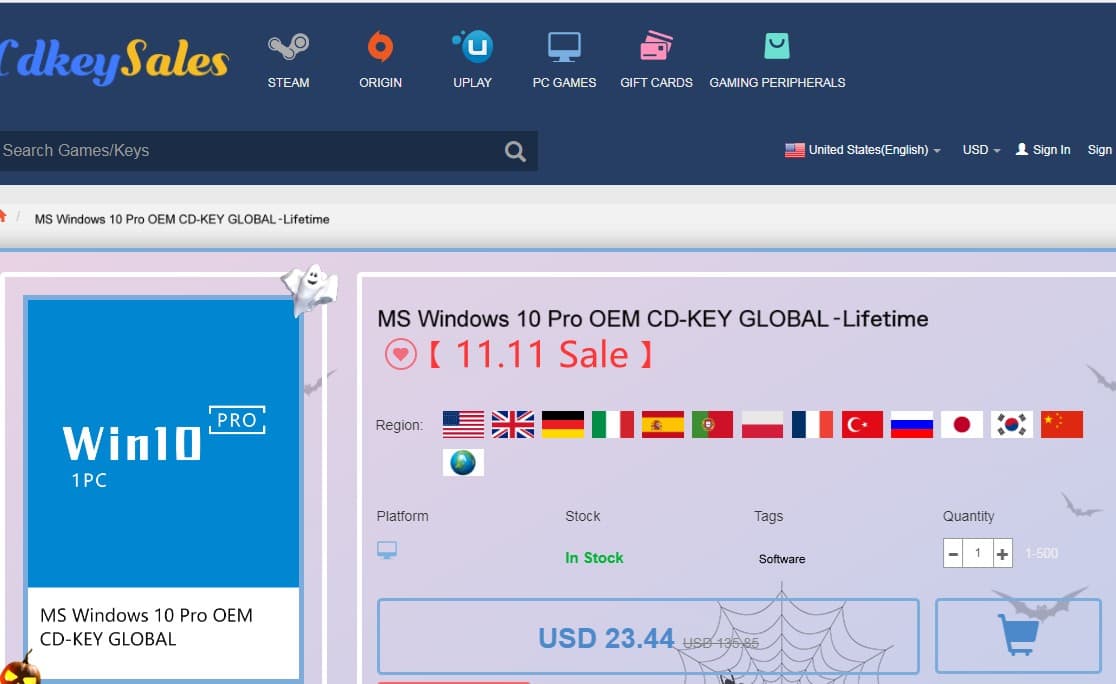The image size is (1116, 684).
Task: Click the search magnifier icon
Action: tap(514, 150)
